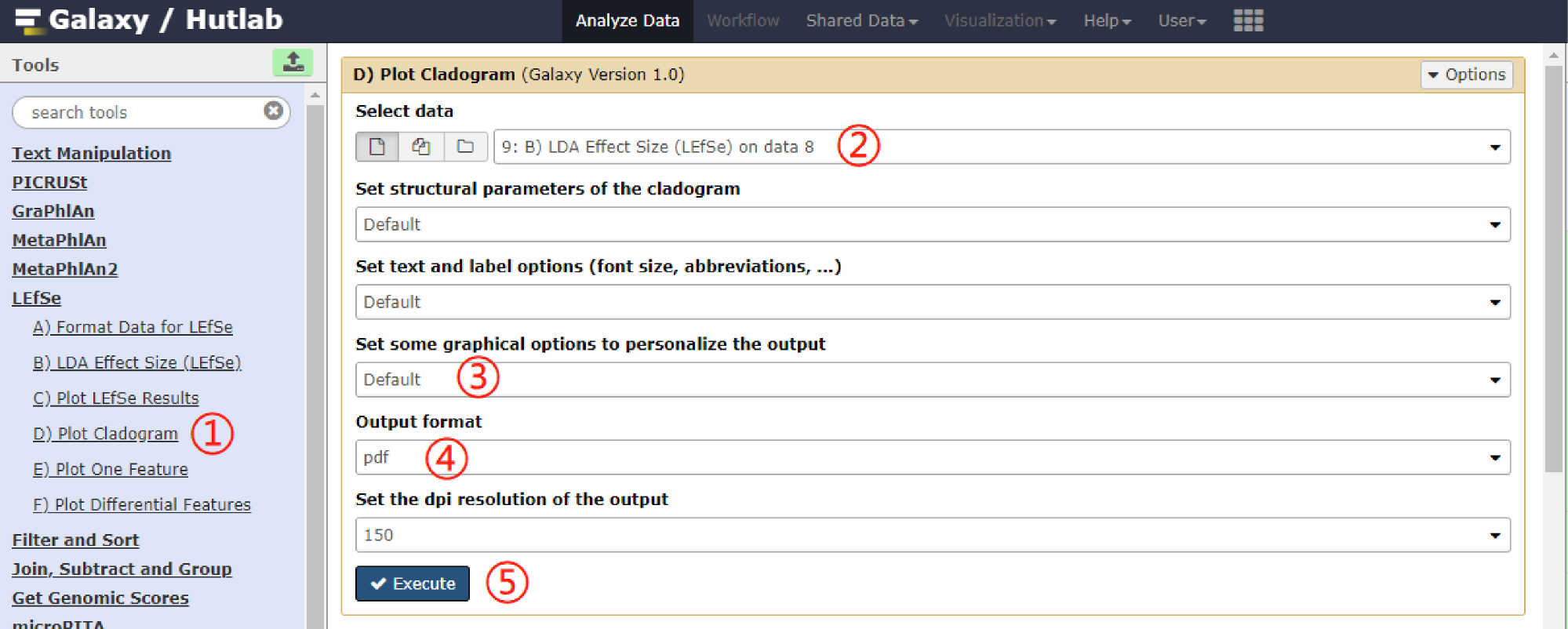Open the C) Plot LEfSe Results link
This screenshot has width=1568, height=629.
click(115, 398)
